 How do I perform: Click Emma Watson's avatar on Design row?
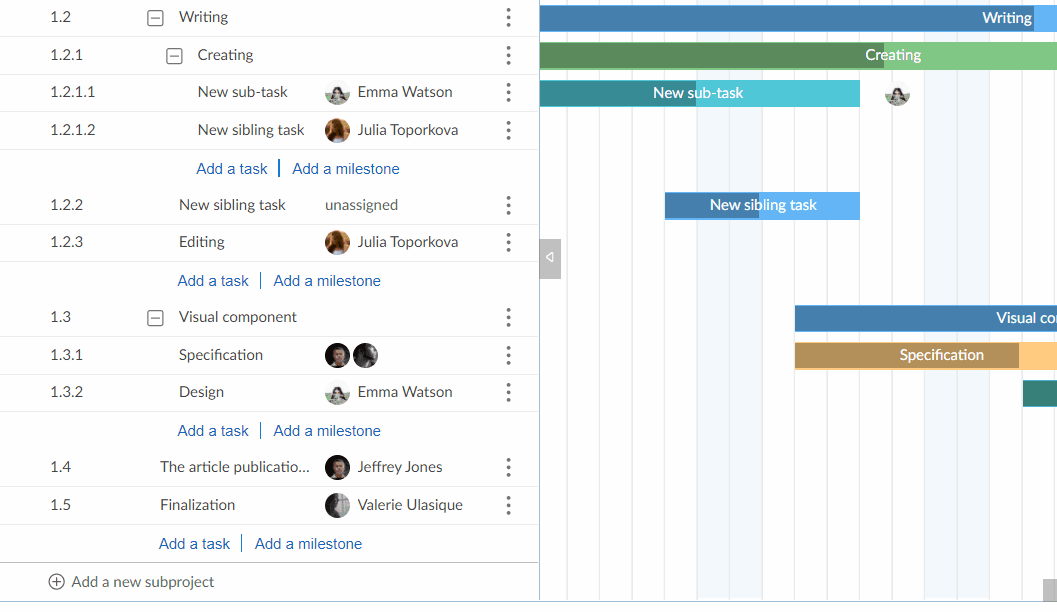337,392
